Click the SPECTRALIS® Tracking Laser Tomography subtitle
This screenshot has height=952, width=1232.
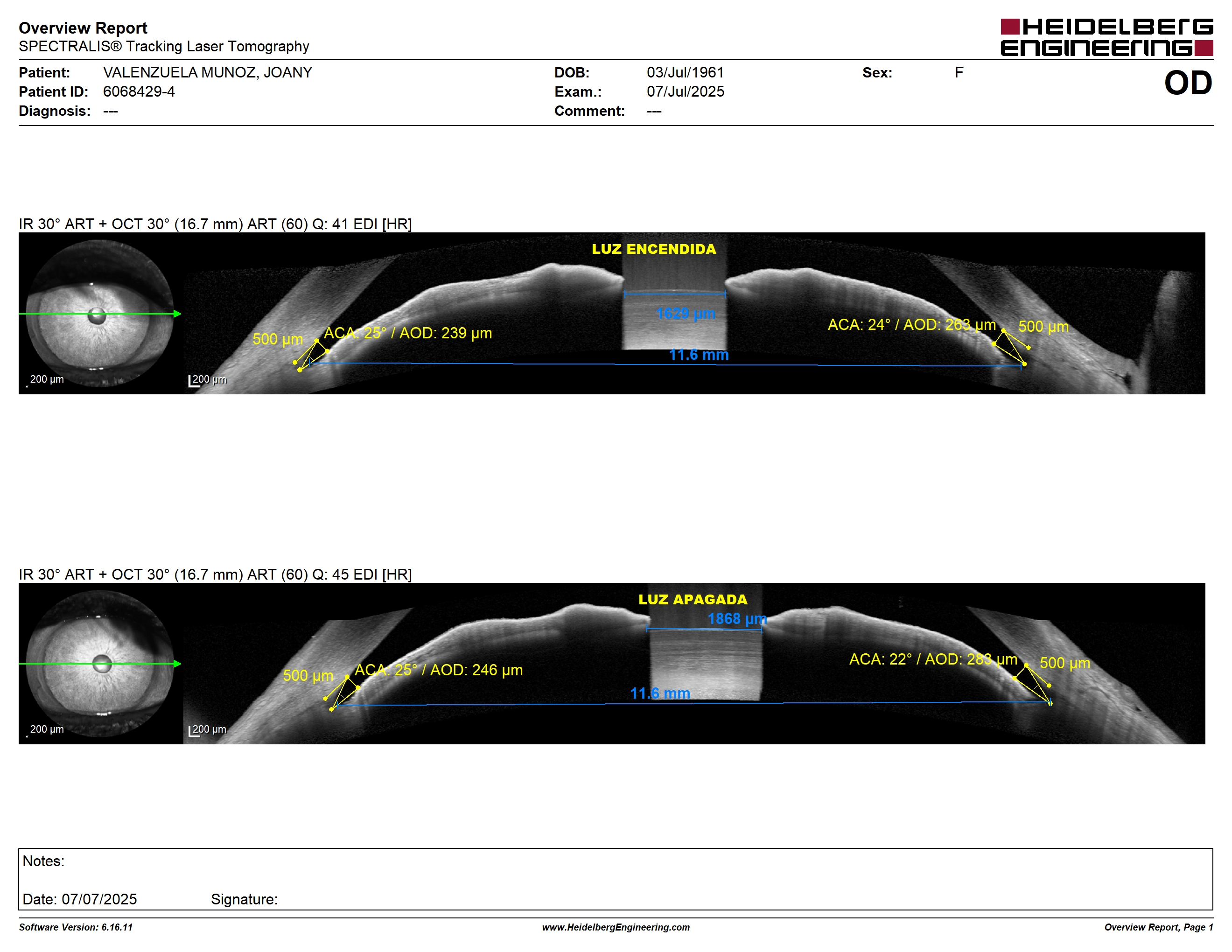coord(164,46)
